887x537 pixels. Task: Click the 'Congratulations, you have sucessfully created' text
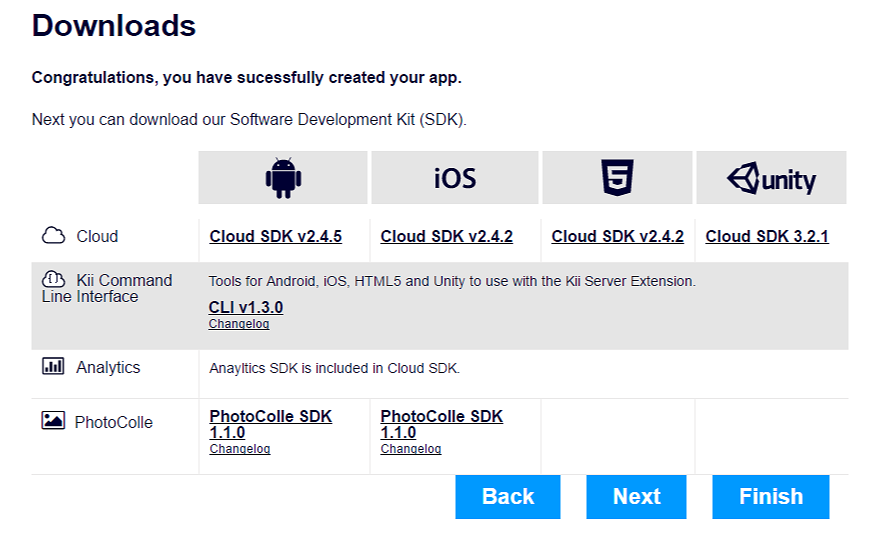[247, 78]
